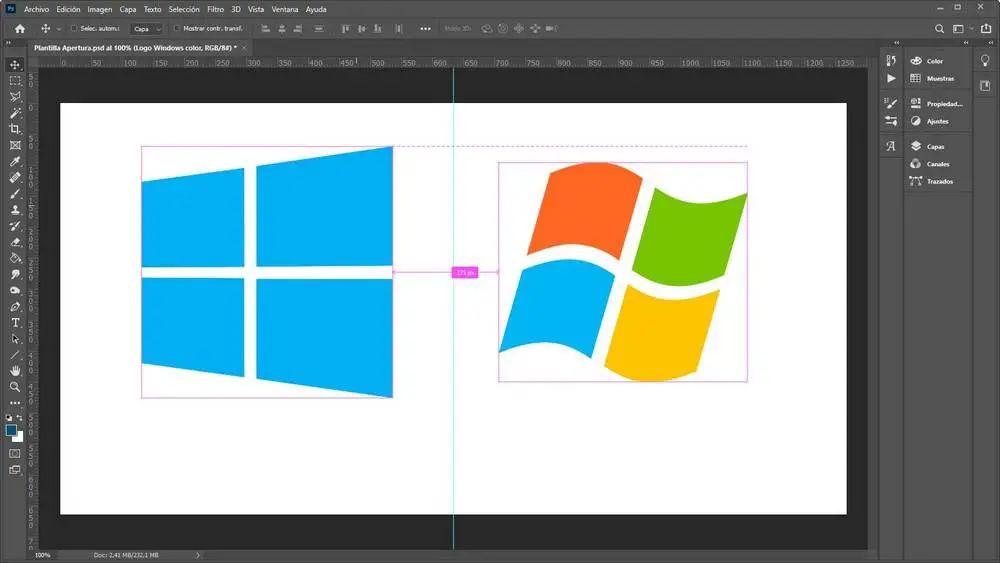The height and width of the screenshot is (563, 1000).
Task: Enable the Selec. autom. checkbox
Action: 74,29
